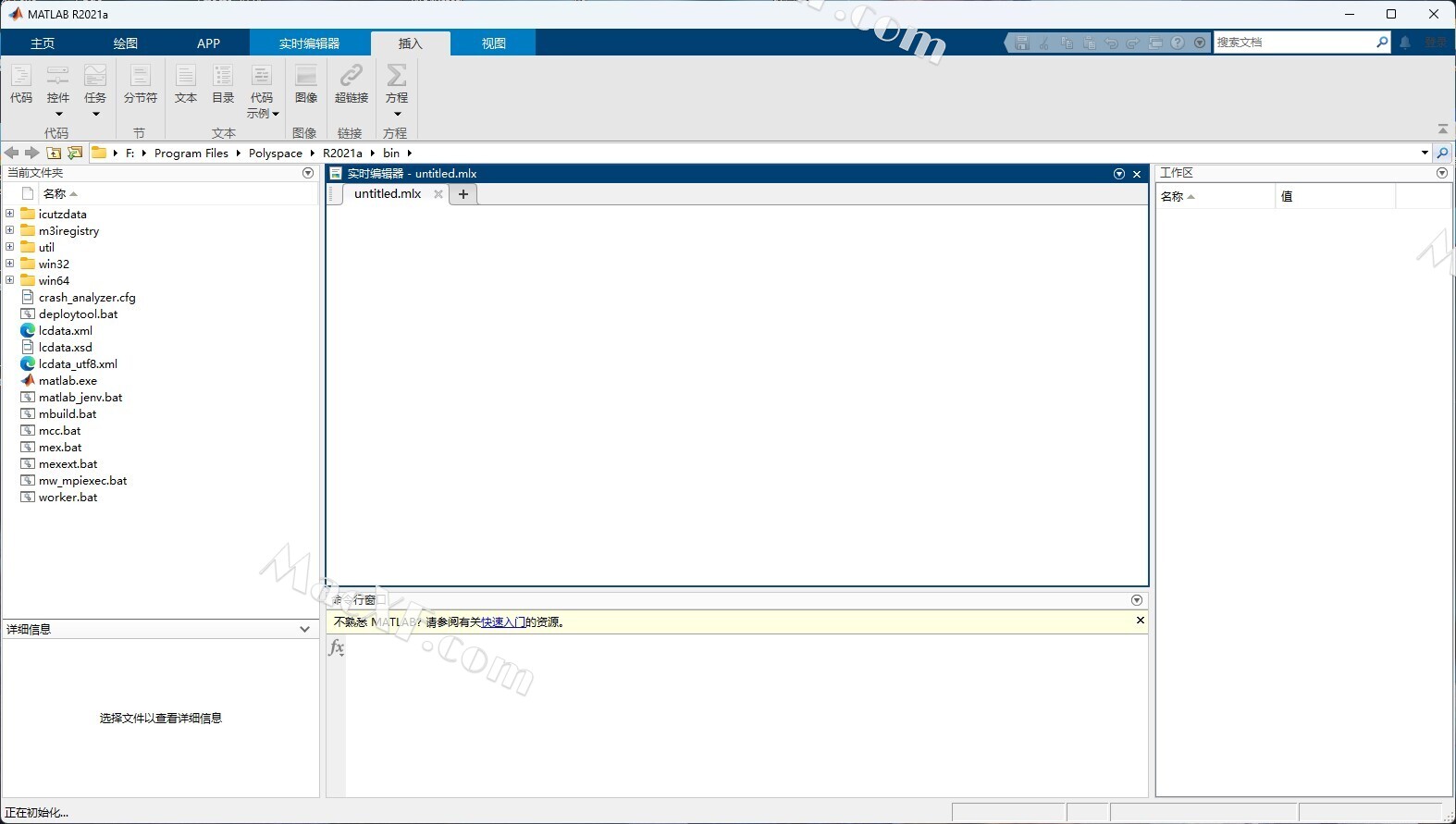The width and height of the screenshot is (1456, 824).
Task: Select lcdata_utf8.xml file
Action: 78,364
